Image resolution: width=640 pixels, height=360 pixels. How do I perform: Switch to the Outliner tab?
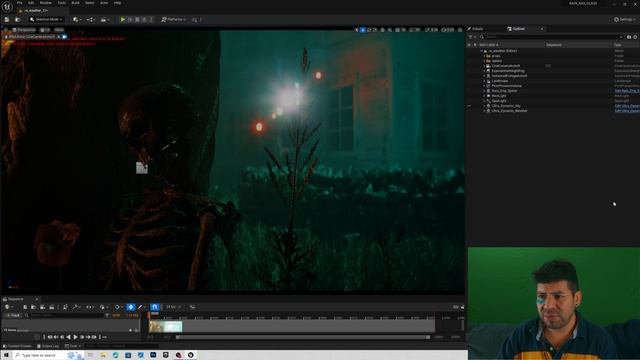[x=519, y=29]
